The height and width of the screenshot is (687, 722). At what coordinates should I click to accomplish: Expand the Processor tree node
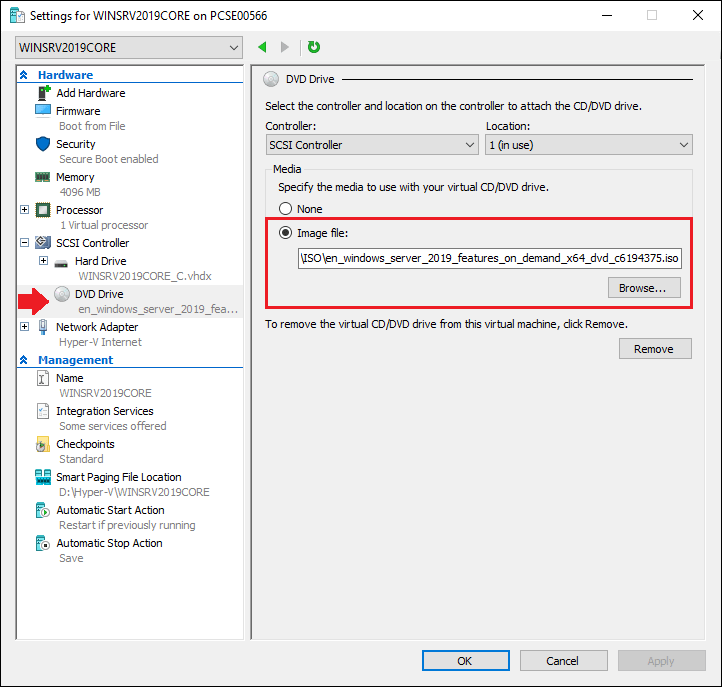click(24, 210)
